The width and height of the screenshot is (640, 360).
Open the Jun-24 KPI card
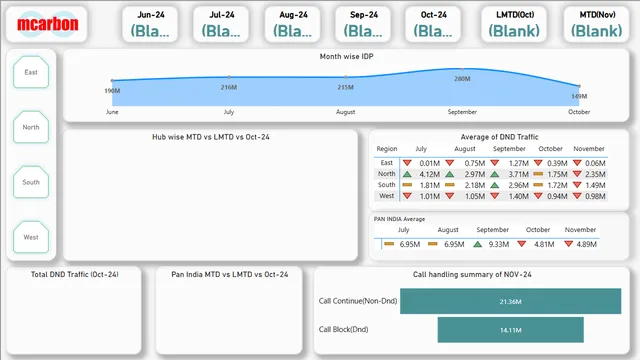[150, 24]
